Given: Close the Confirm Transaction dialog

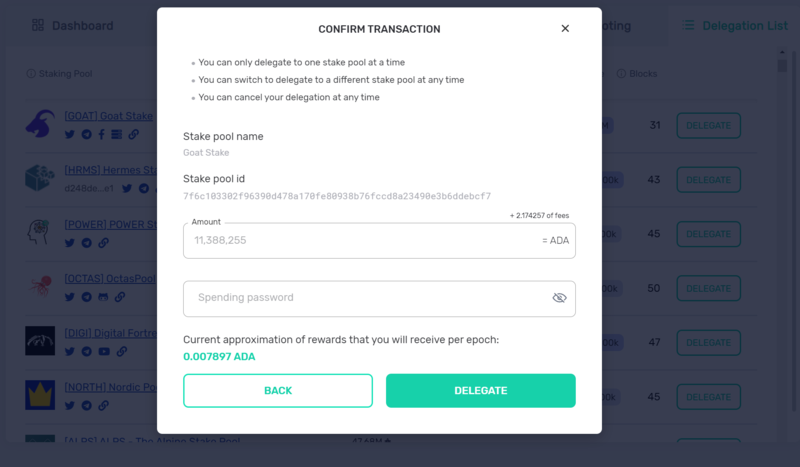Looking at the screenshot, I should coord(565,29).
